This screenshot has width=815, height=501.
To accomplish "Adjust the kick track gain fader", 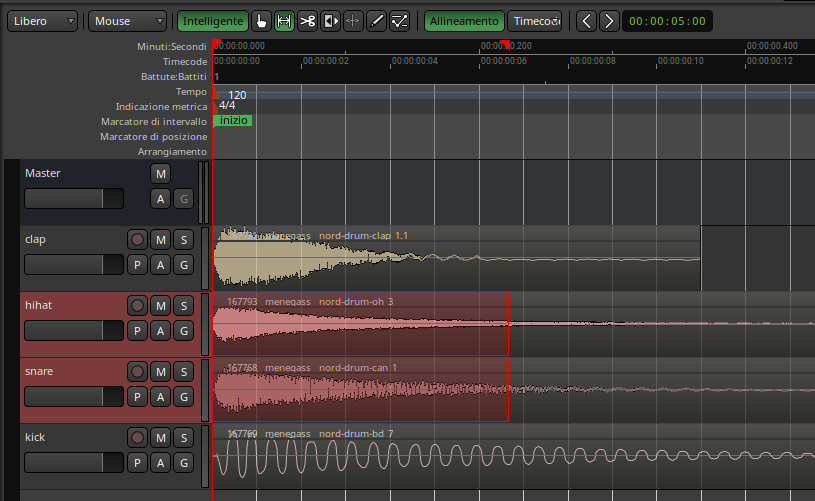I will [73, 463].
